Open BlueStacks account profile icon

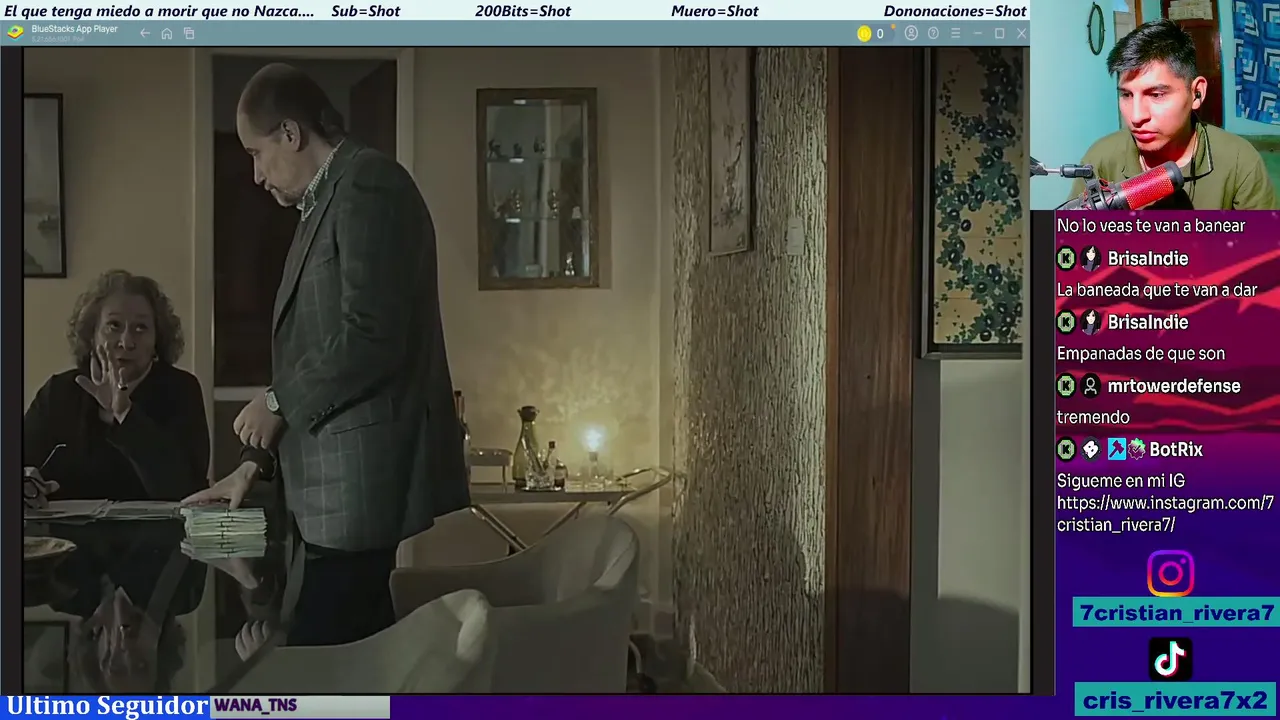pyautogui.click(x=911, y=33)
